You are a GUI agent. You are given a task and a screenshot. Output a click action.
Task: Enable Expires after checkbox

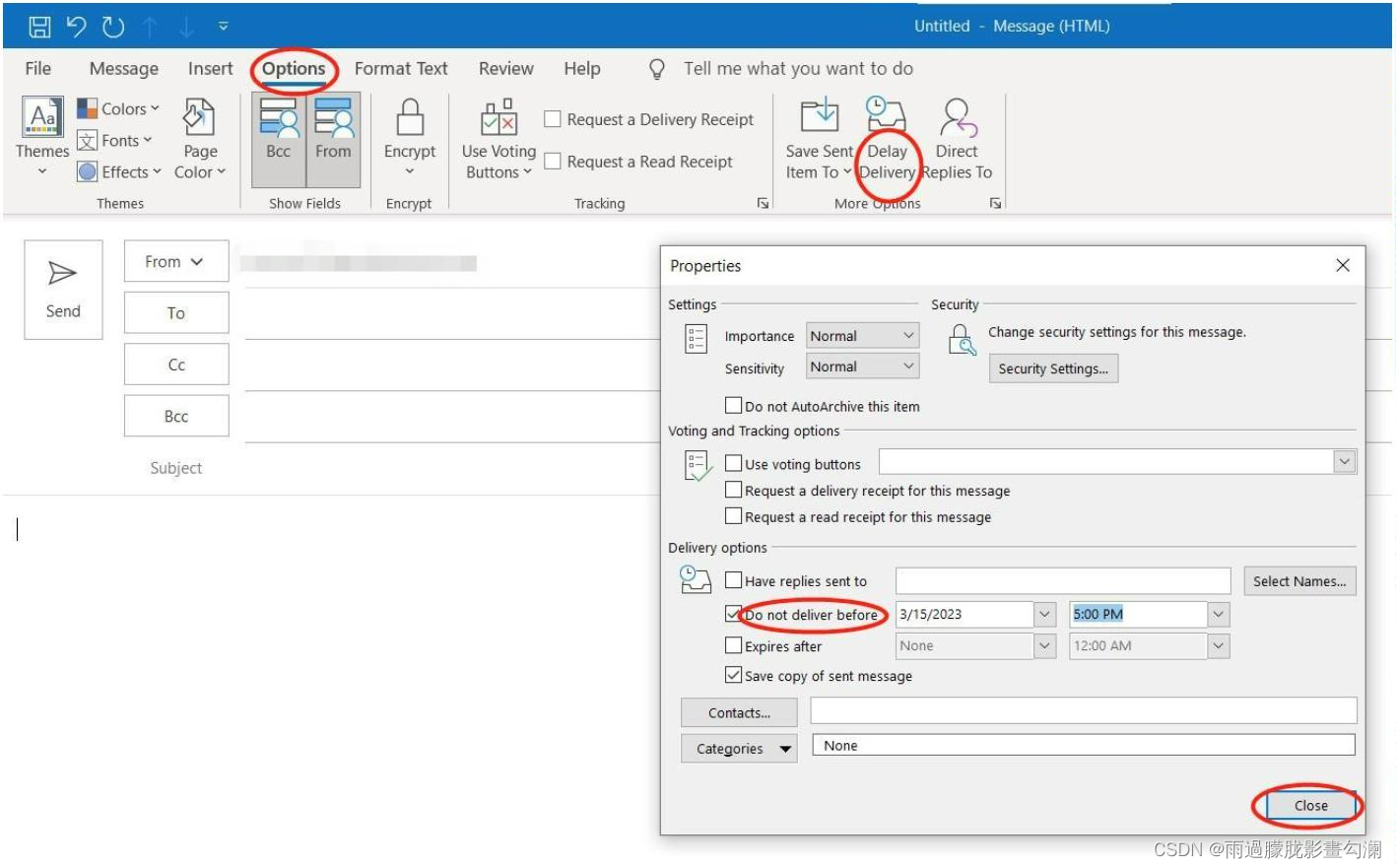733,645
